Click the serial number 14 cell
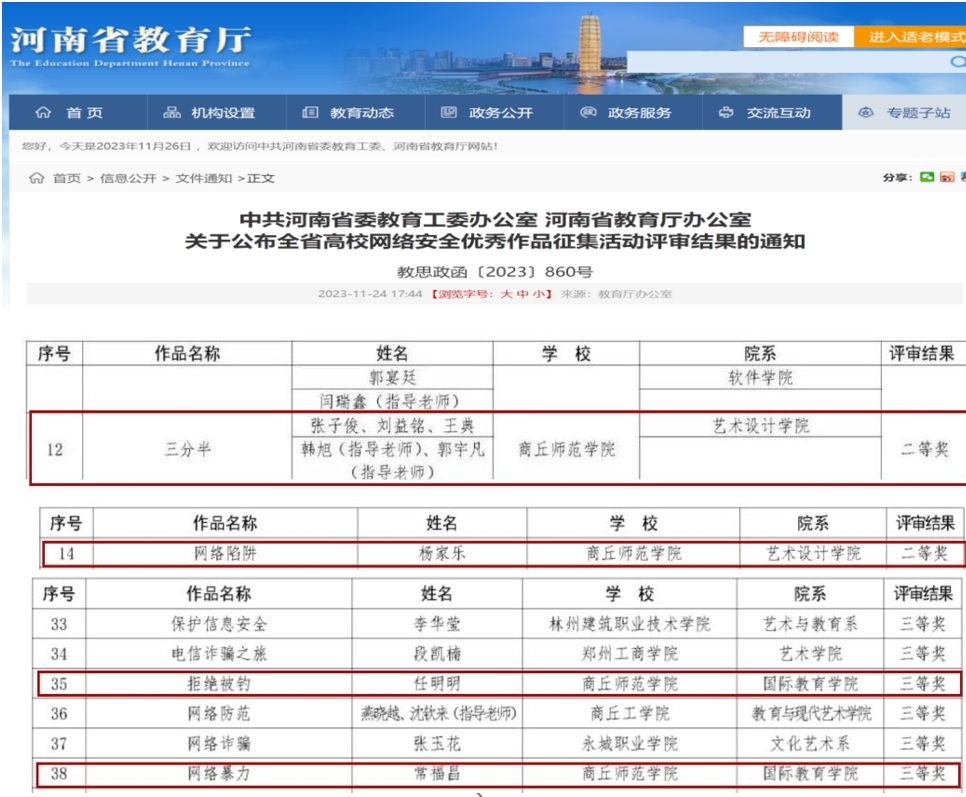This screenshot has height=797, width=966. coord(67,553)
